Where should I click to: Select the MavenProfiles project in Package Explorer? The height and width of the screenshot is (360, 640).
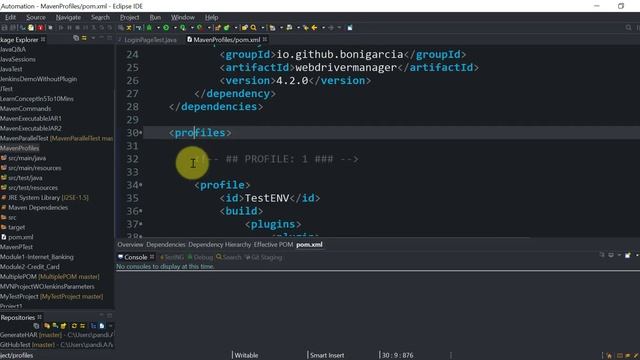[x=20, y=148]
